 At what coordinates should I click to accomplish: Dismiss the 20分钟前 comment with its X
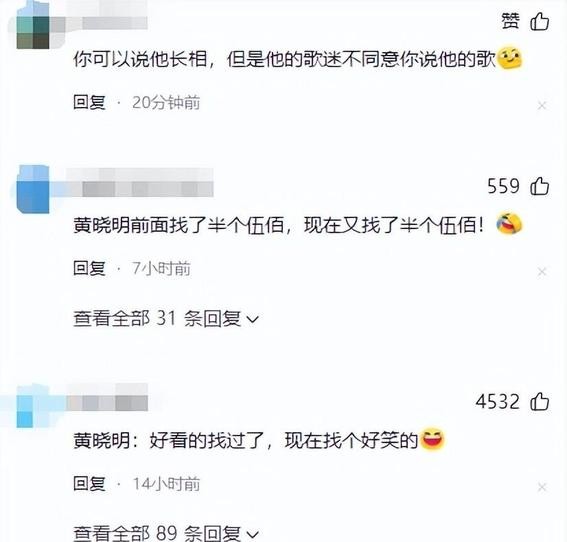tap(542, 106)
